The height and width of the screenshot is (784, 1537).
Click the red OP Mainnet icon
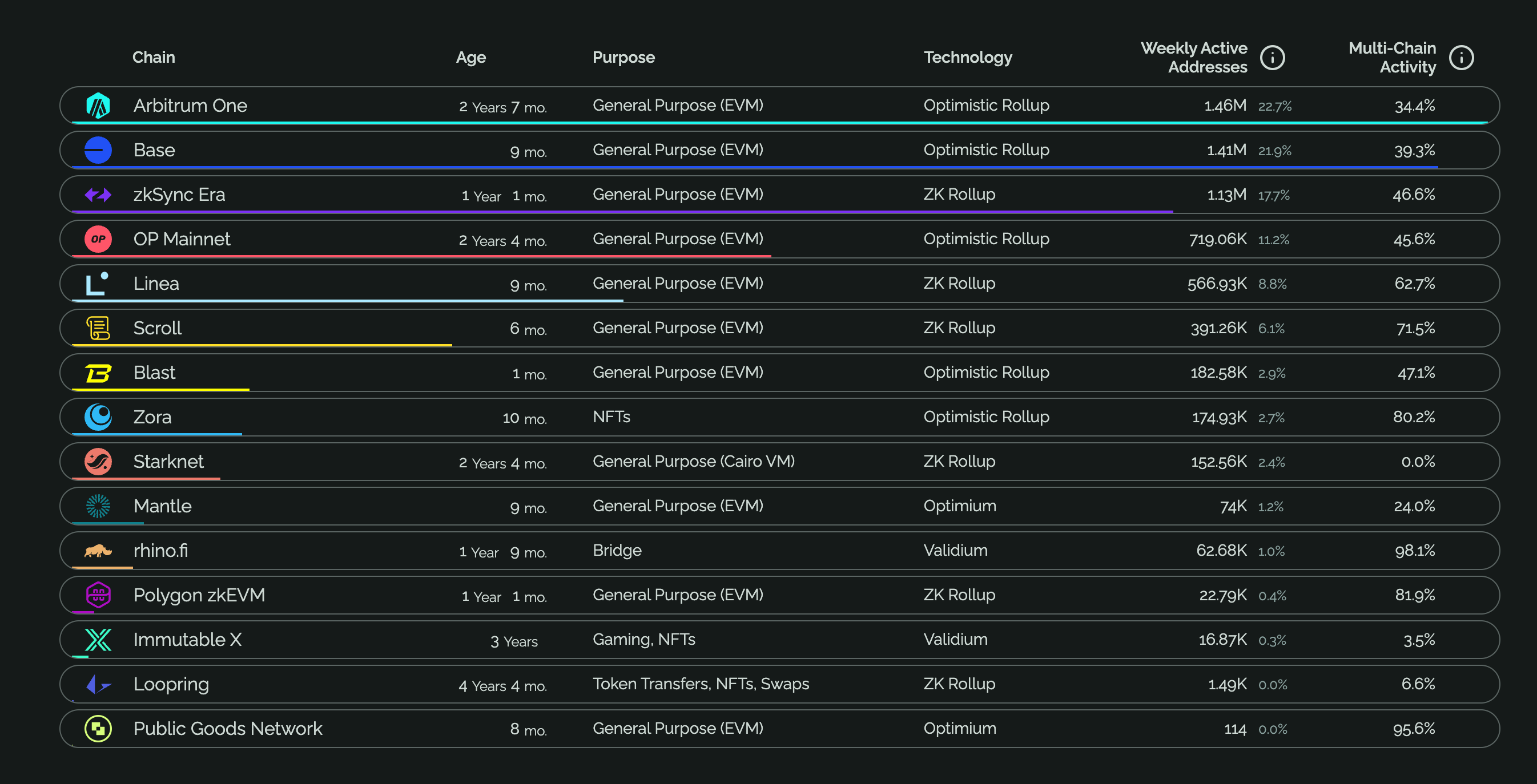(x=98, y=239)
